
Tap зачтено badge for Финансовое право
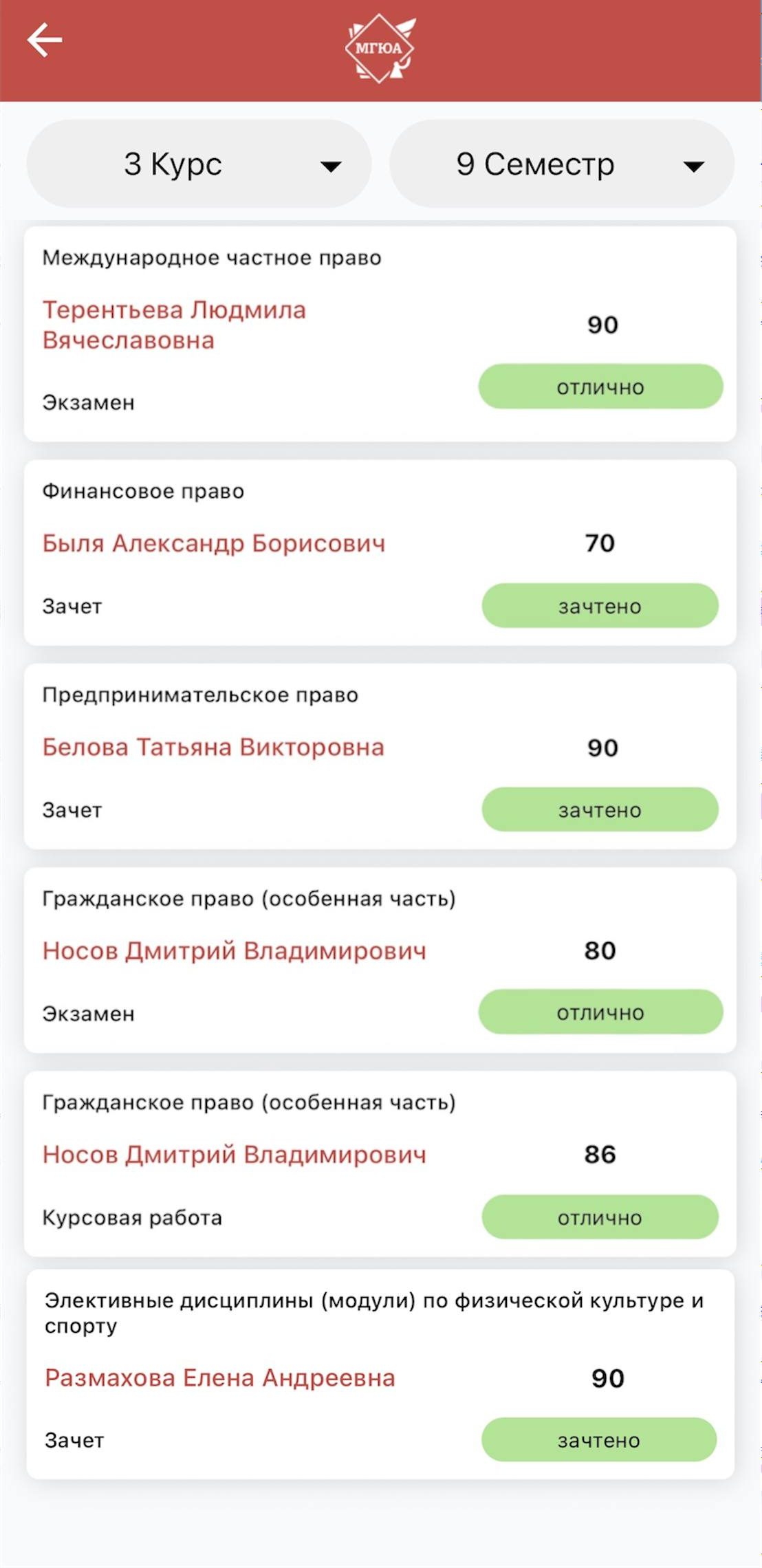tap(600, 606)
